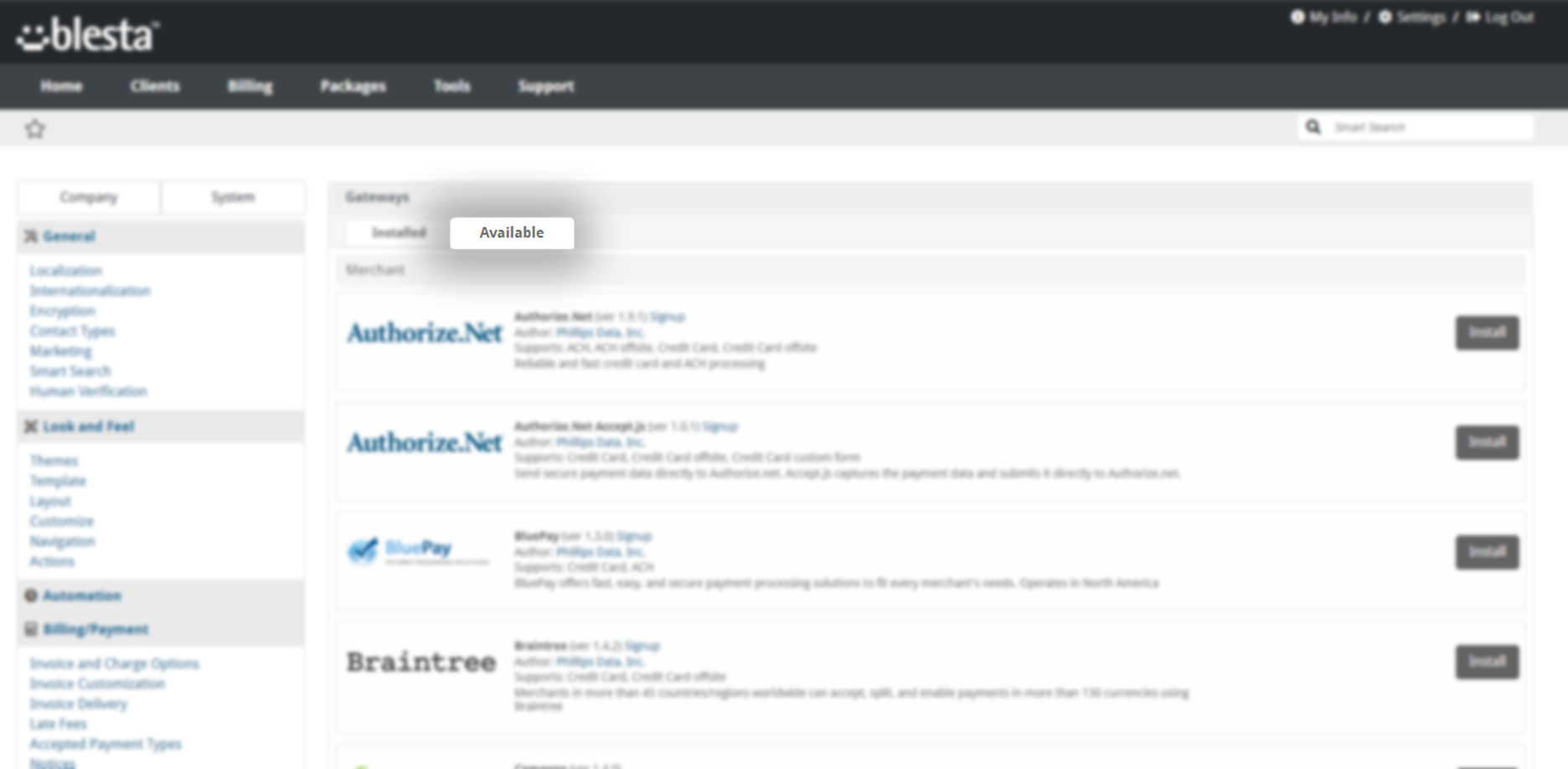Click the Blesta logo
Viewport: 1568px width, 769px height.
88,35
